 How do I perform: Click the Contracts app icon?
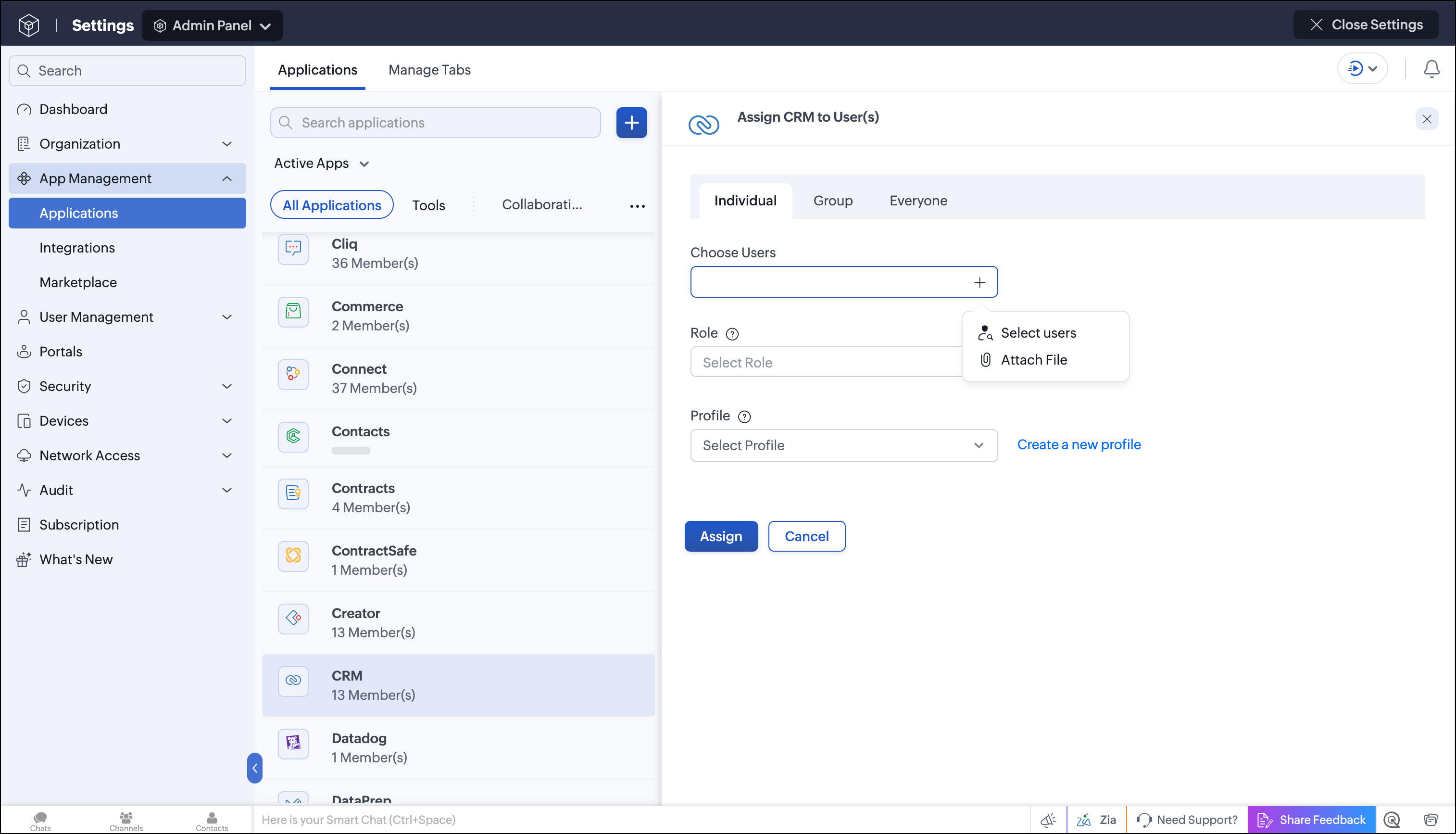point(293,493)
